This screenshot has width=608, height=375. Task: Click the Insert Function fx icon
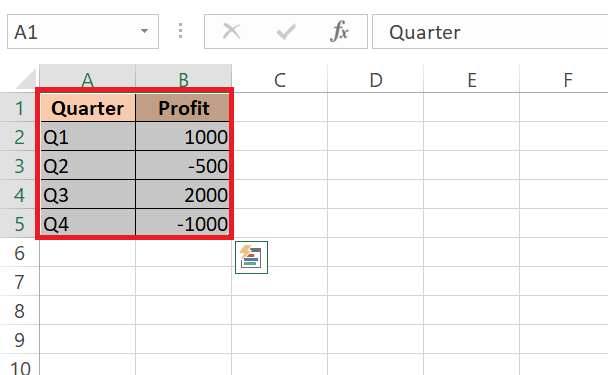coord(339,31)
